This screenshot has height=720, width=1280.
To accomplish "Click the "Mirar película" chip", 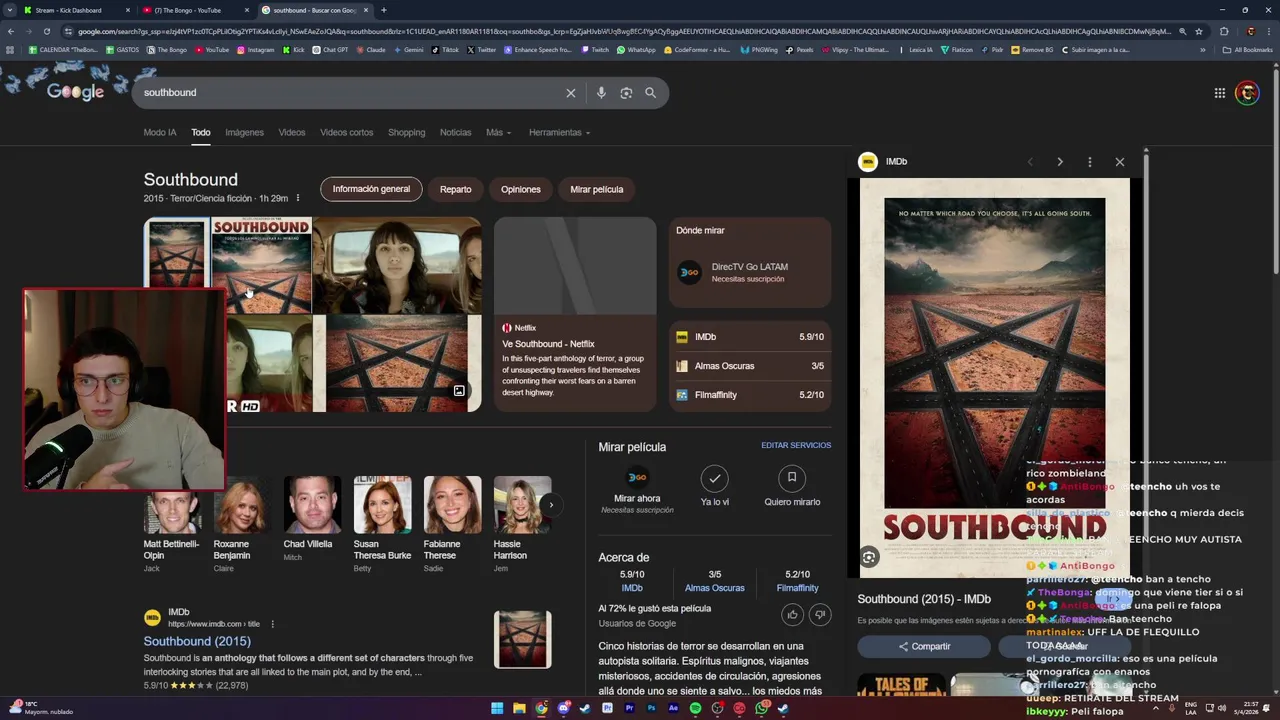I will (x=597, y=189).
